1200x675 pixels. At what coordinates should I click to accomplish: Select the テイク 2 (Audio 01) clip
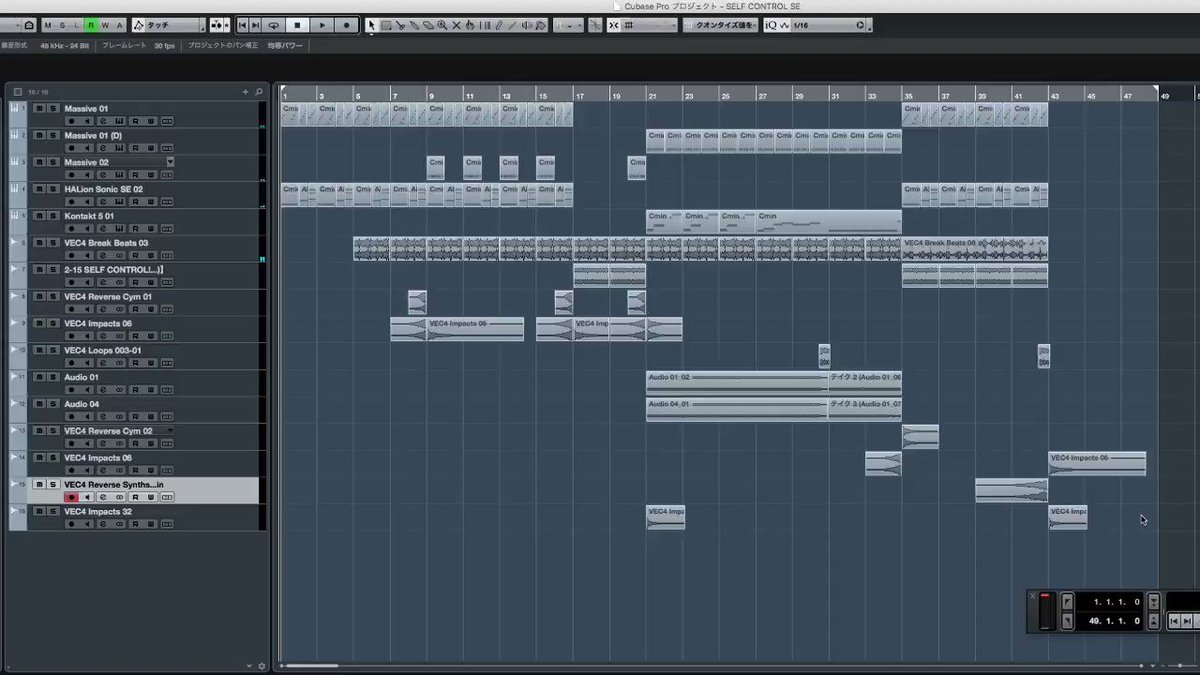[x=865, y=382]
